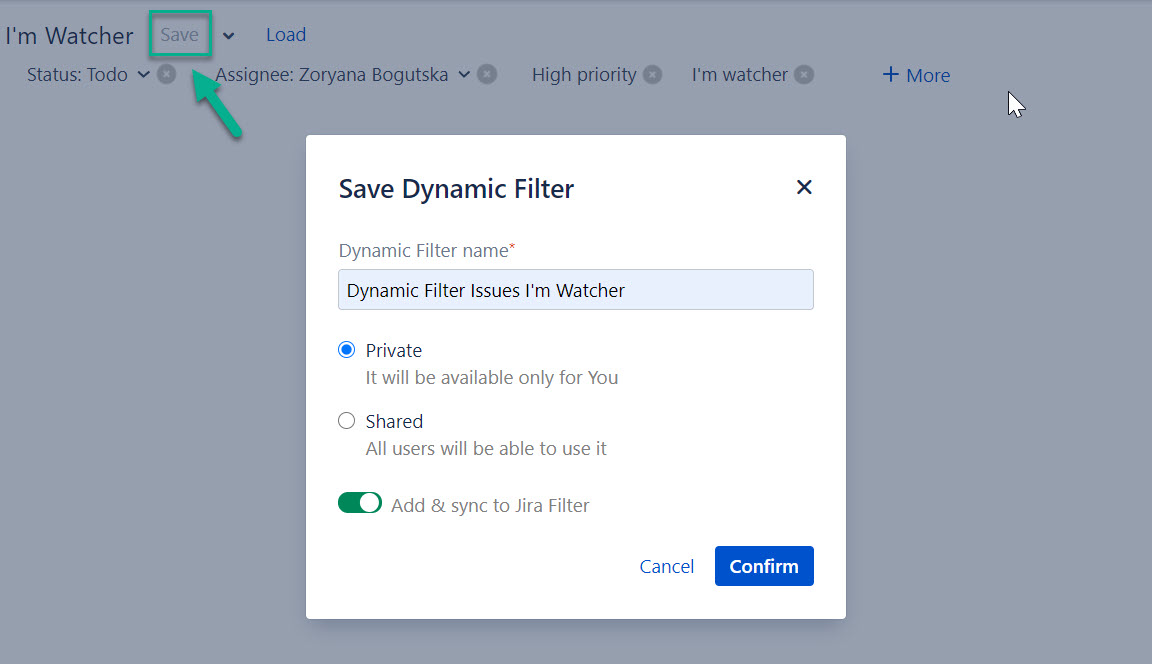
Task: Click the 'It will be available only for You' text
Action: point(492,378)
